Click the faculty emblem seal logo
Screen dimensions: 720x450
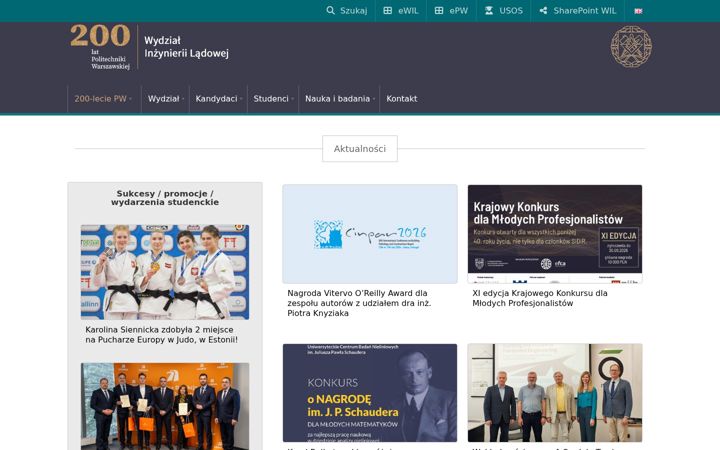pyautogui.click(x=631, y=47)
